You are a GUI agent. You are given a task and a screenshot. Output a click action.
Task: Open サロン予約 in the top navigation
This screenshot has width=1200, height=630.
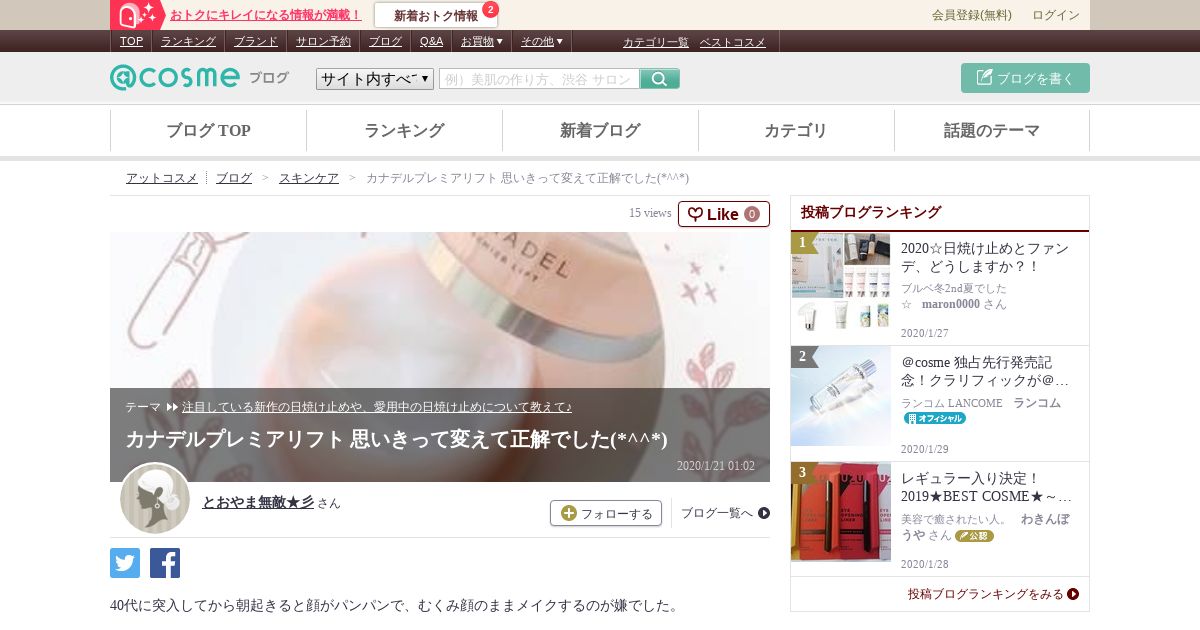click(323, 41)
